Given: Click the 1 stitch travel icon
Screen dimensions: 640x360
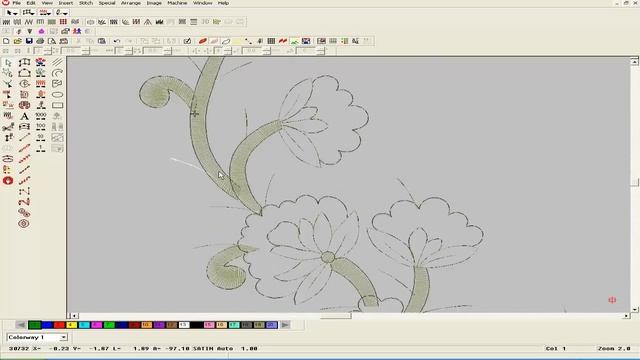Looking at the screenshot, I should pyautogui.click(x=41, y=148).
